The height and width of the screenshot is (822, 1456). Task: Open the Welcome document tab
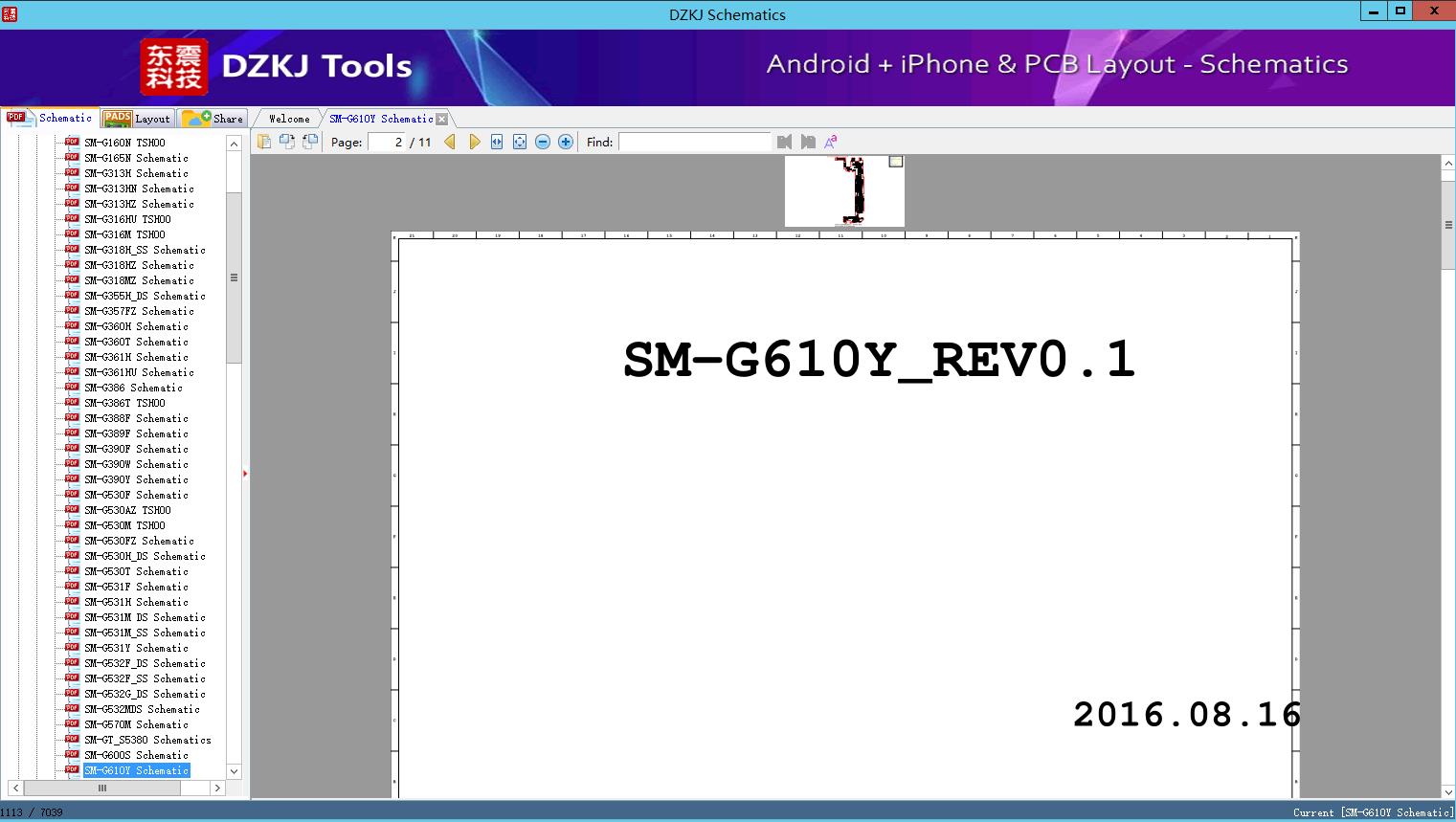point(289,119)
